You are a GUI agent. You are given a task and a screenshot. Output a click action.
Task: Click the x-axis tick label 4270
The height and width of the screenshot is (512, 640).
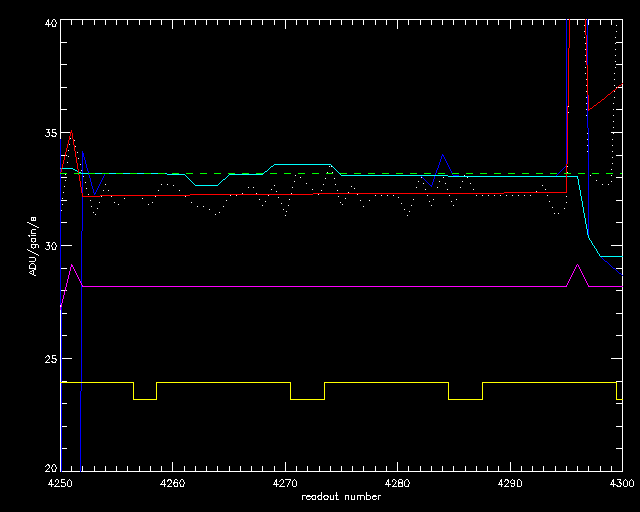(x=285, y=484)
